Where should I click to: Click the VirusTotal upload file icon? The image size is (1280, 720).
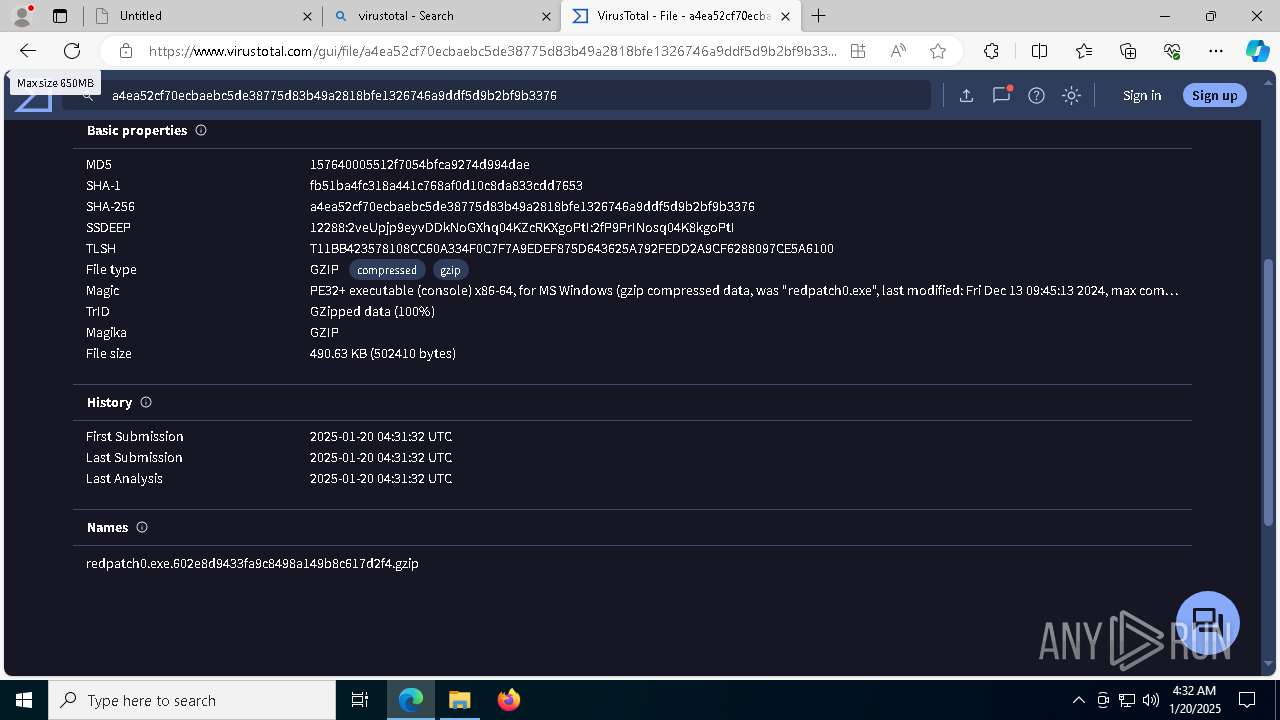click(x=966, y=95)
